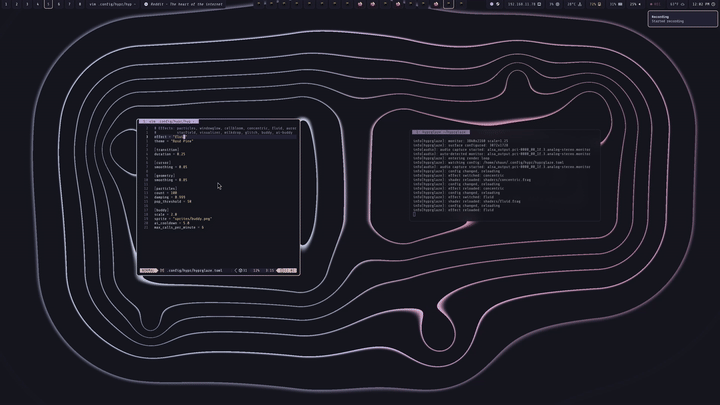The width and height of the screenshot is (720, 405).
Task: Click the 72% status module
Action: pos(595,4)
